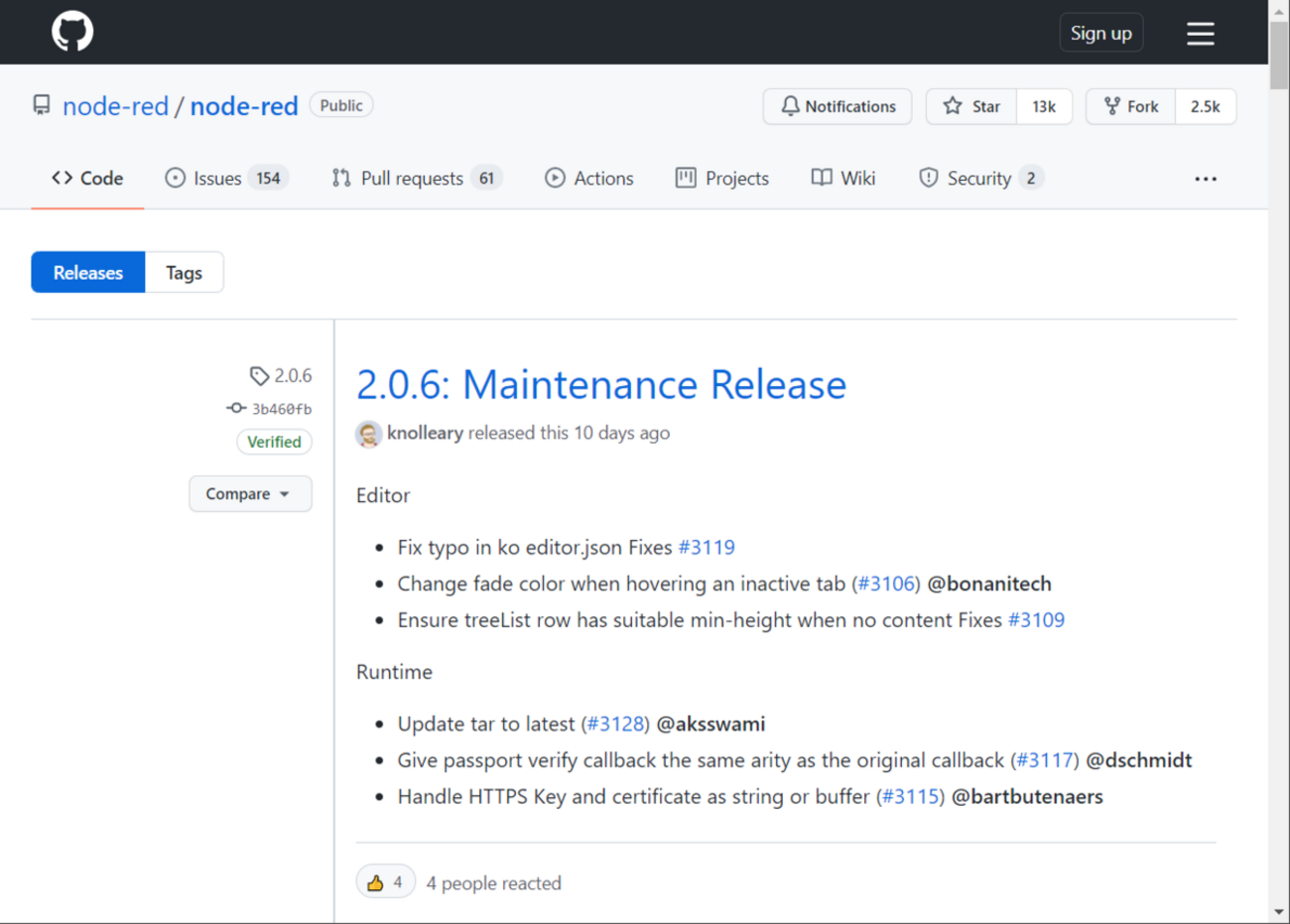Expand the Compare dropdown
Viewport: 1290px width, 924px height.
point(250,494)
